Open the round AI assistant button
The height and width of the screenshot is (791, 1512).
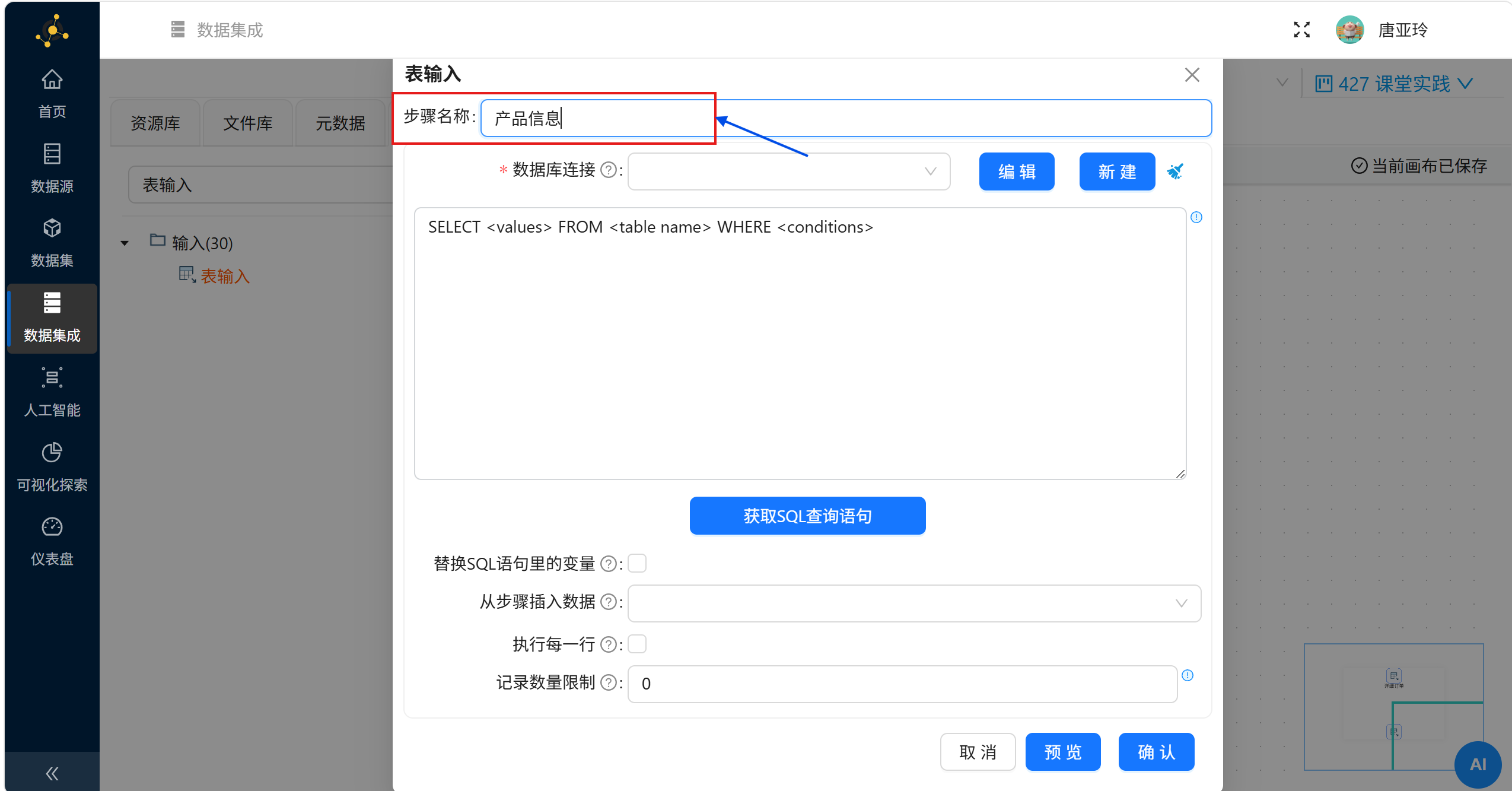pyautogui.click(x=1477, y=764)
